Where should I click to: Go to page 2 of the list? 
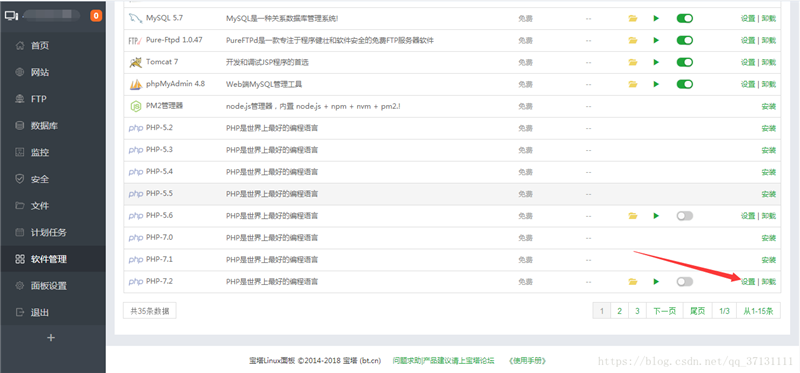(x=619, y=311)
